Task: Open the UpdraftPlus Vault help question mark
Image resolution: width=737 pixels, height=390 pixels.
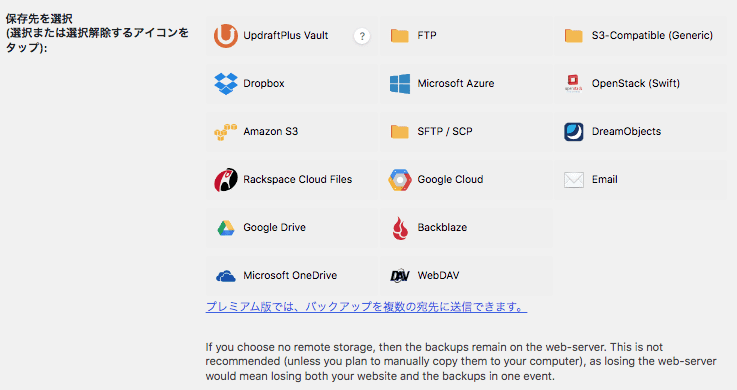Action: [362, 36]
